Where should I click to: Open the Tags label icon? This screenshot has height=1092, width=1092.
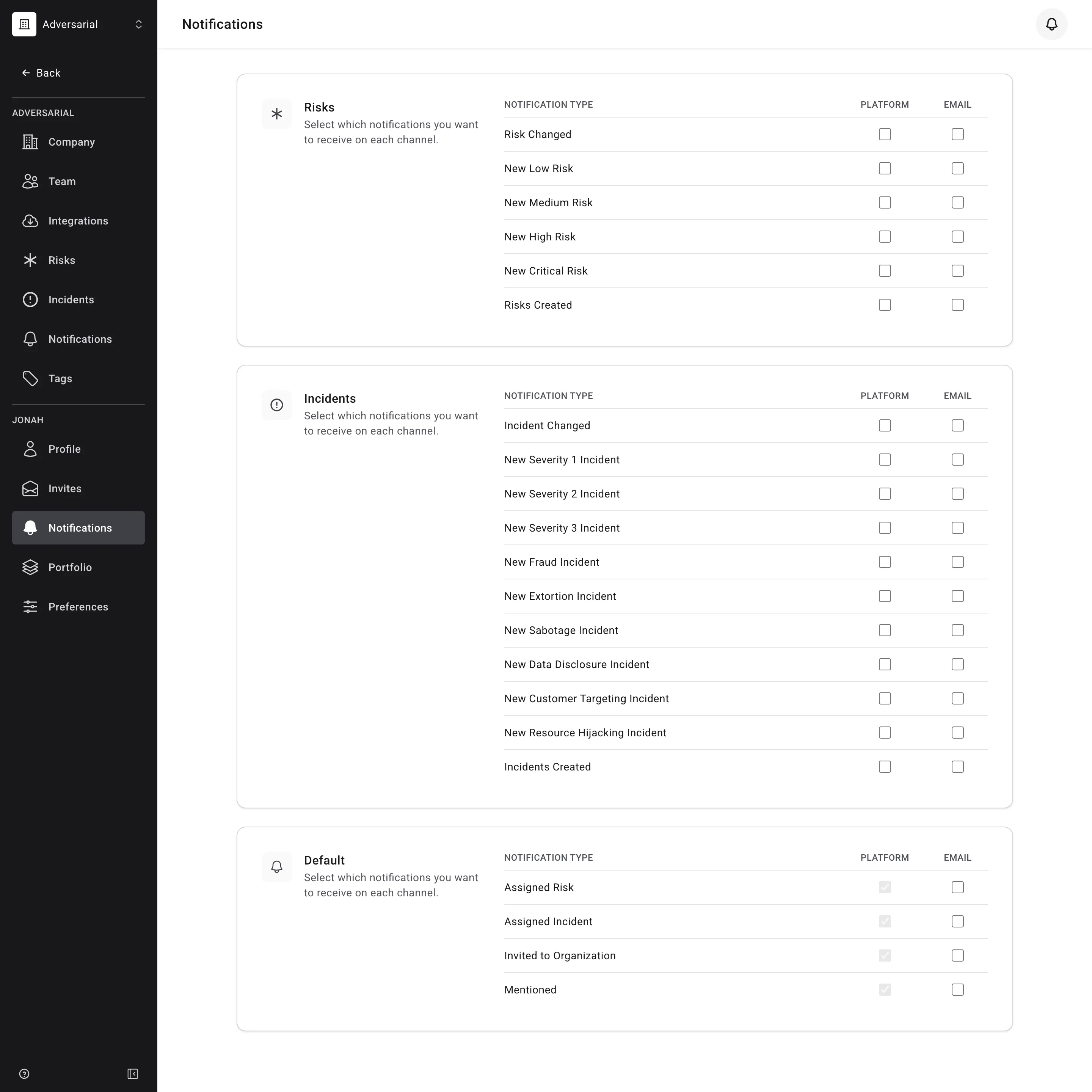pyautogui.click(x=30, y=379)
